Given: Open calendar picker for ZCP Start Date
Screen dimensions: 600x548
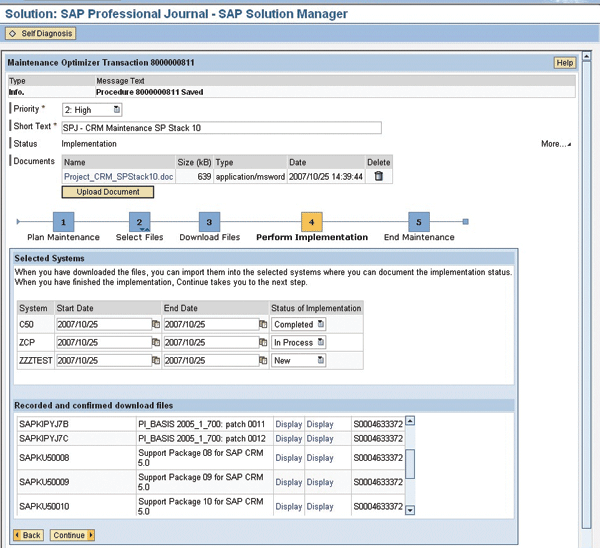Looking at the screenshot, I should pos(156,342).
